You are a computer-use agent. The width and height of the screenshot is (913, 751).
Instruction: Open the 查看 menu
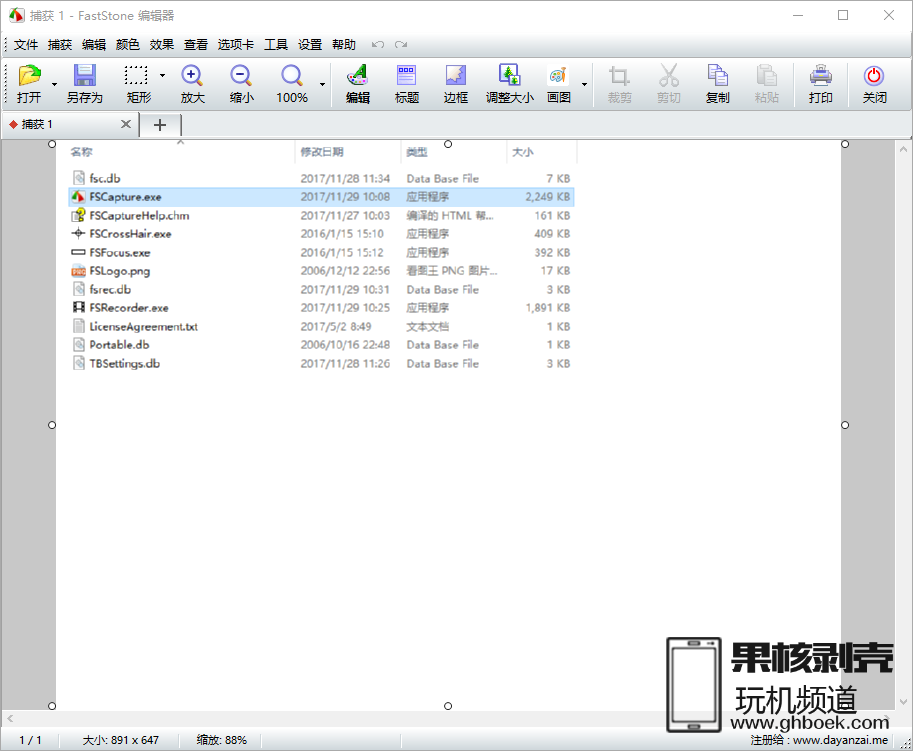[196, 45]
